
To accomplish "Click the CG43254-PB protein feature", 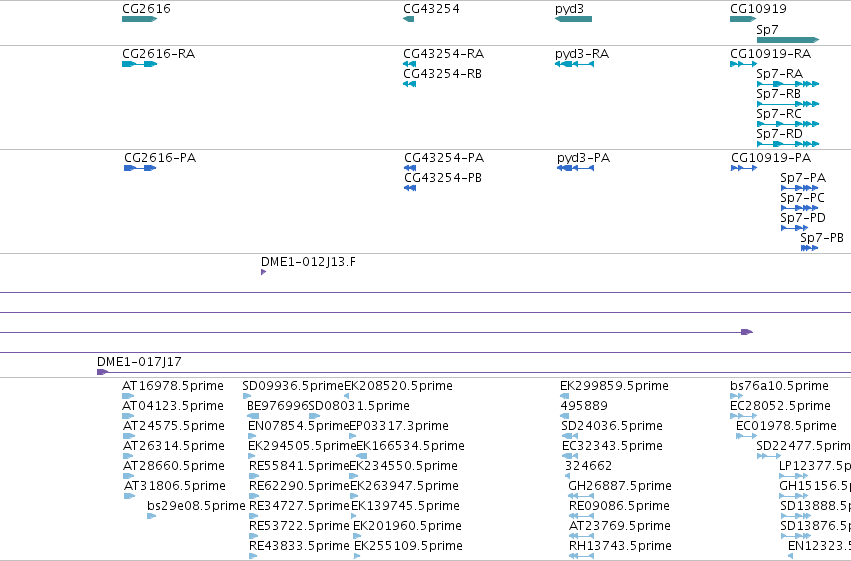I will 410,188.
